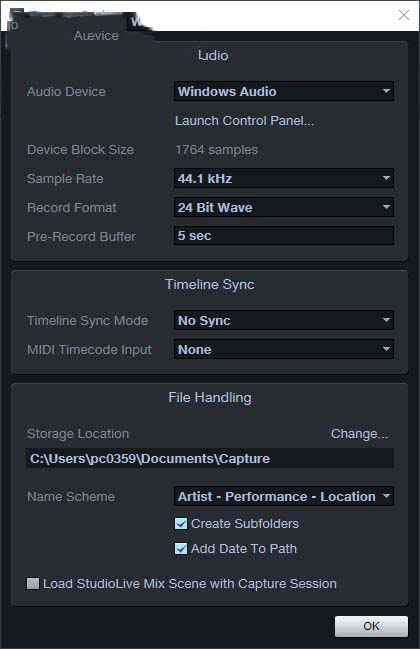The width and height of the screenshot is (420, 649).
Task: Click the Device Block Size label
Action: point(80,150)
